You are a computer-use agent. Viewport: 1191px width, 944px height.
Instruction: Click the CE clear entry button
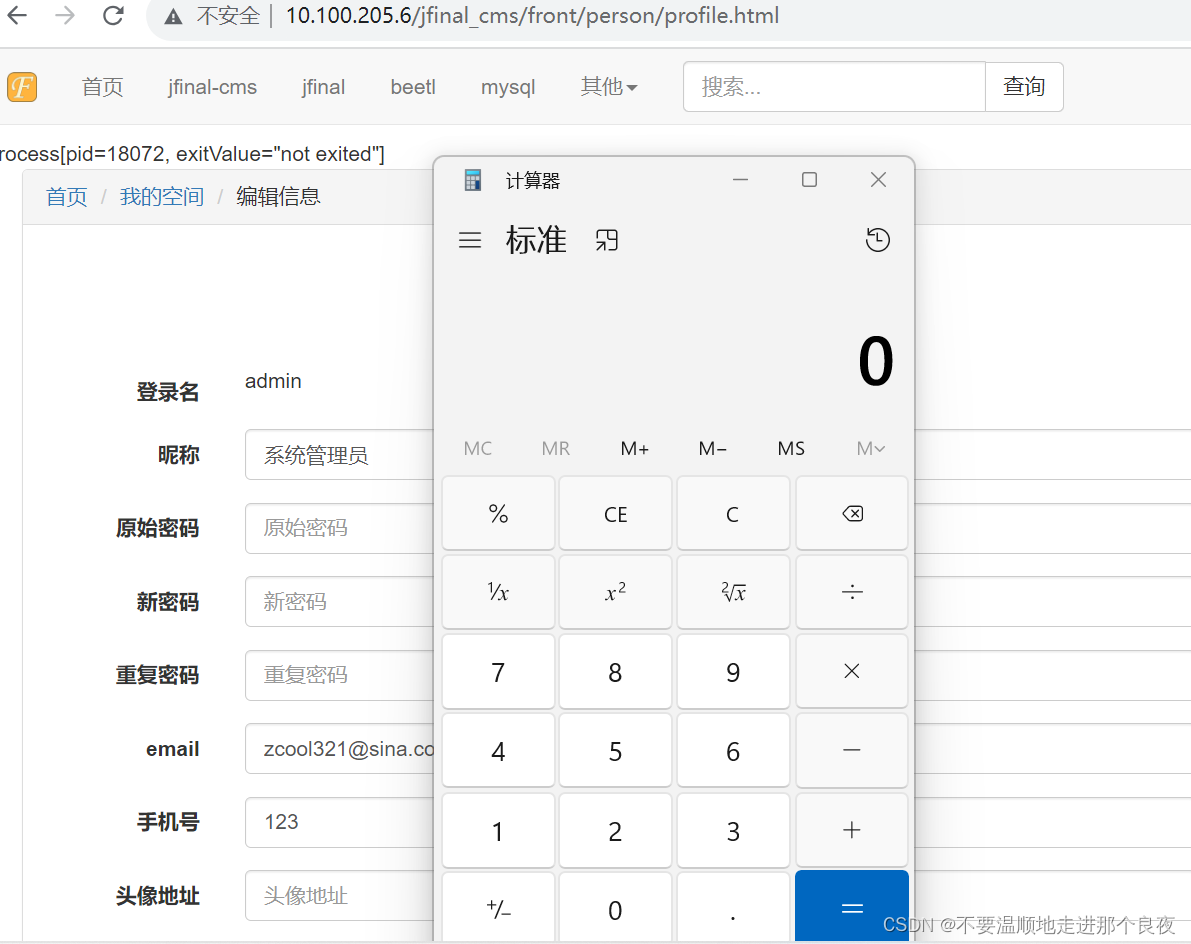(x=615, y=513)
